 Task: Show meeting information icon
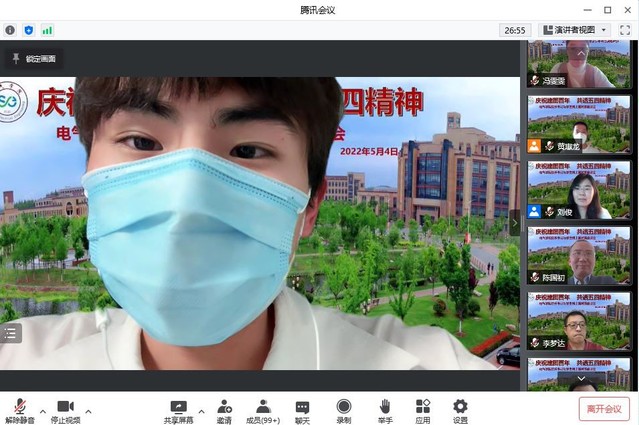[x=10, y=30]
